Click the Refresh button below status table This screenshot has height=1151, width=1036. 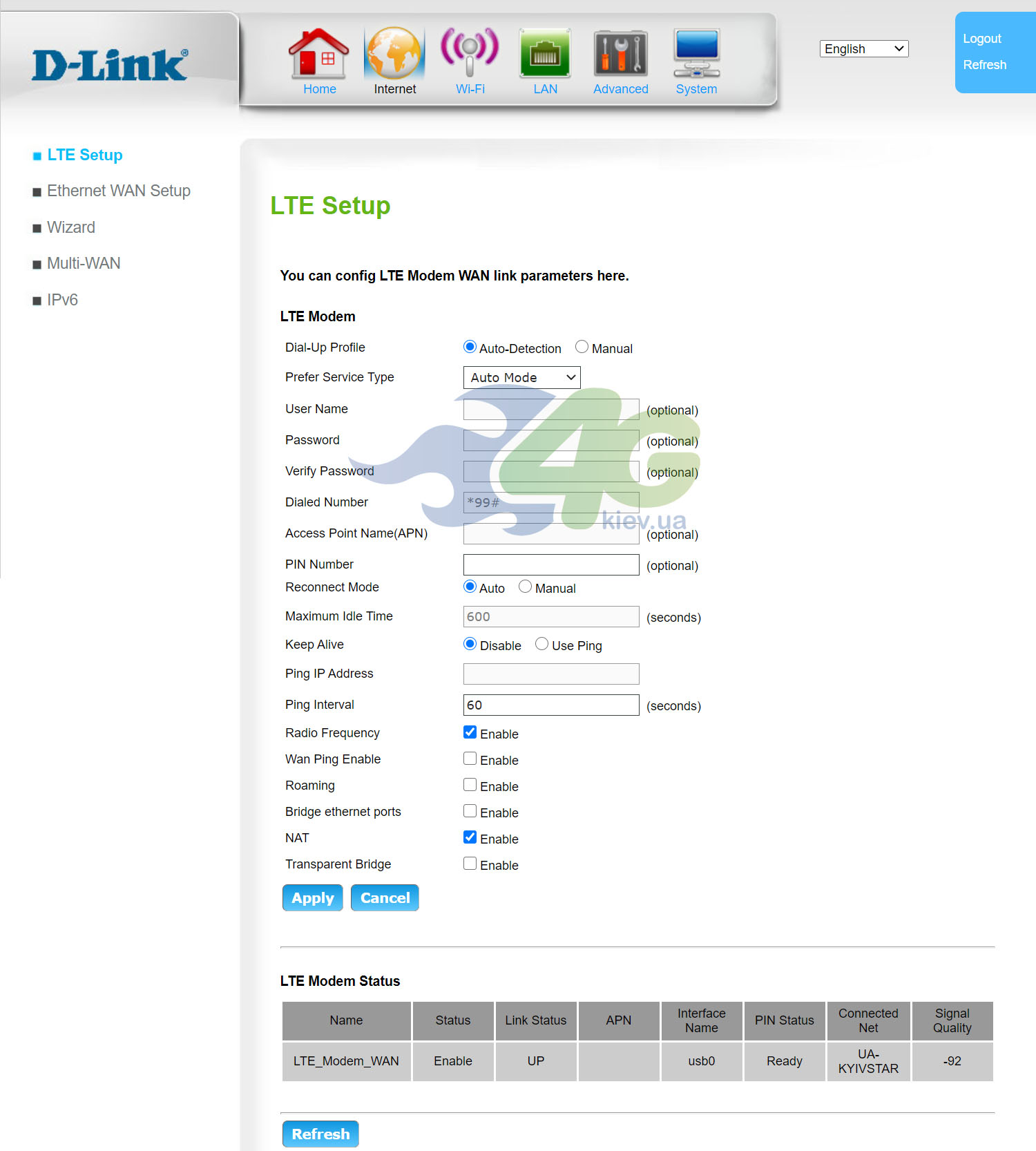tap(320, 1134)
